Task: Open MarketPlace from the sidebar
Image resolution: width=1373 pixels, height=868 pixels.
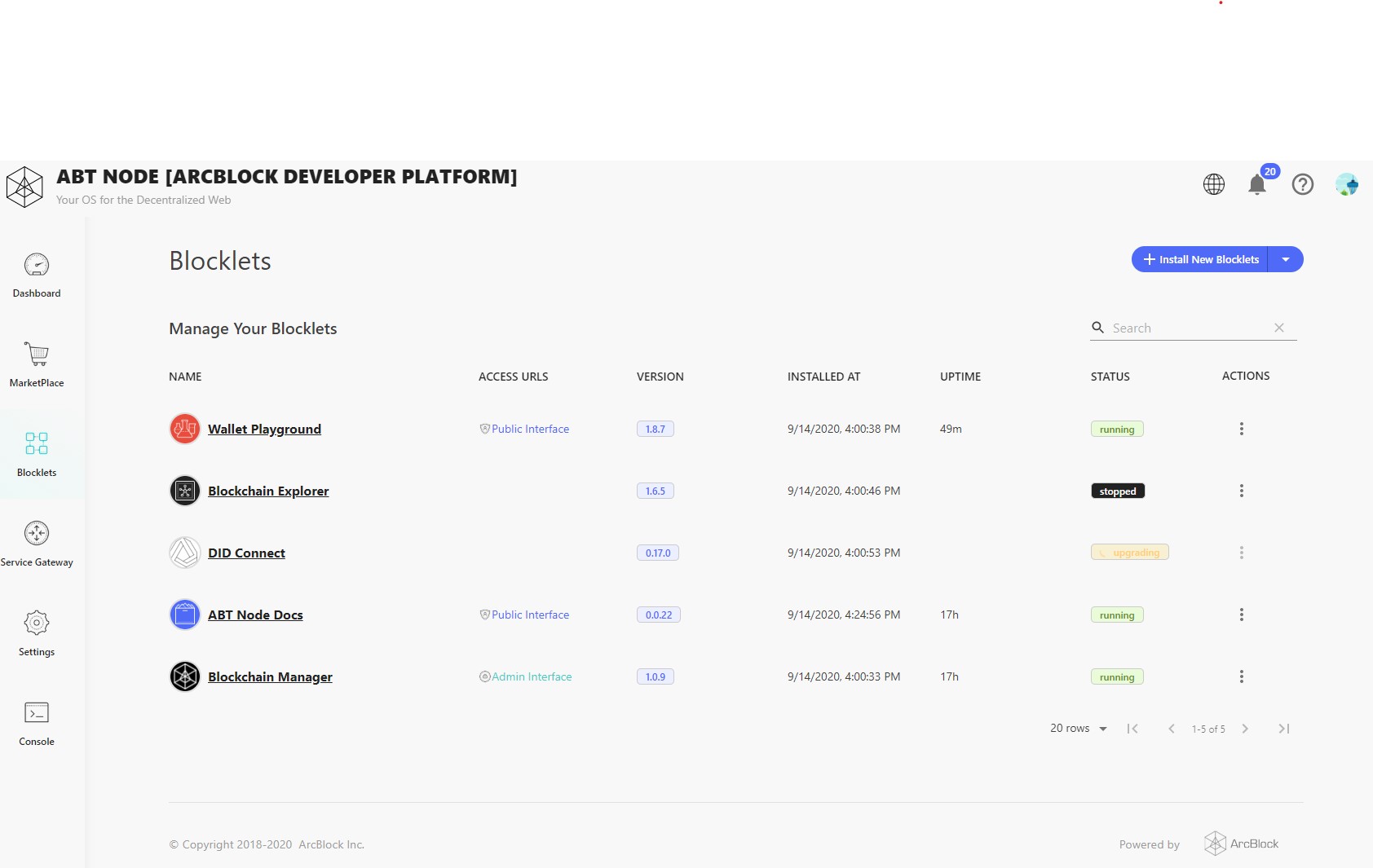Action: coord(37,365)
